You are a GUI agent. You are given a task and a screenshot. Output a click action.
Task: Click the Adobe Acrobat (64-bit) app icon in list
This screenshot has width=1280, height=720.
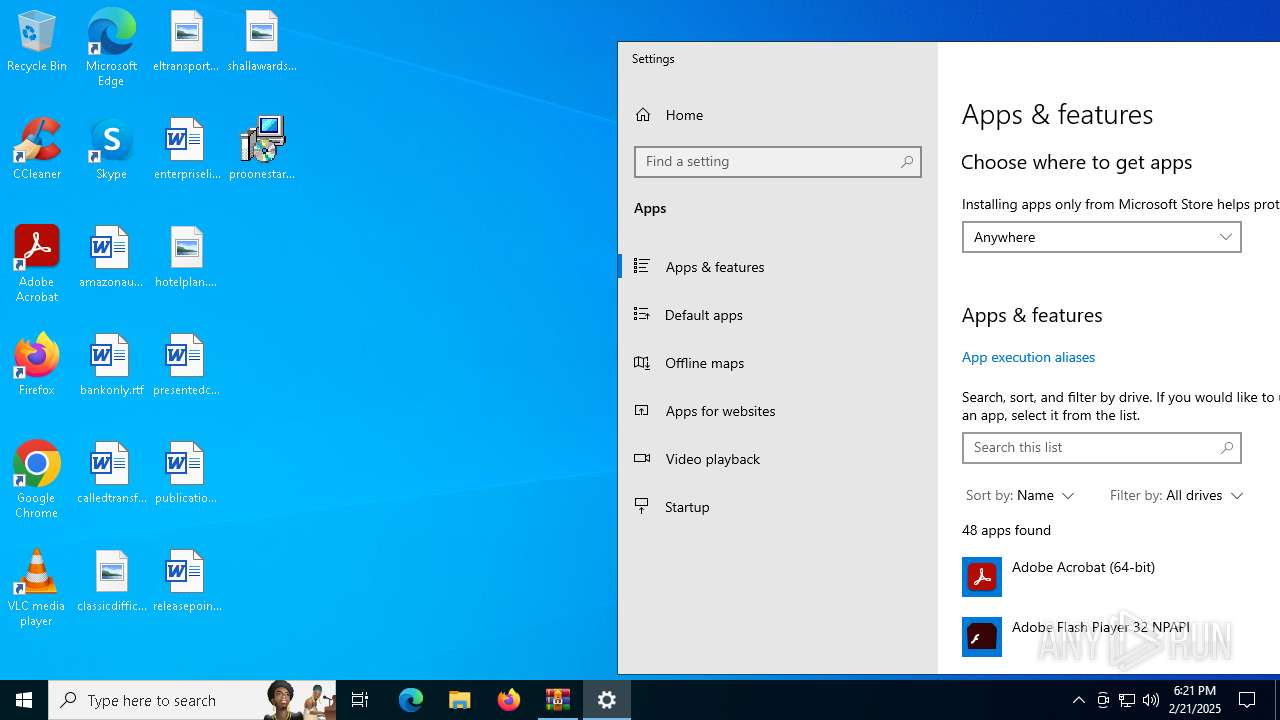(982, 577)
